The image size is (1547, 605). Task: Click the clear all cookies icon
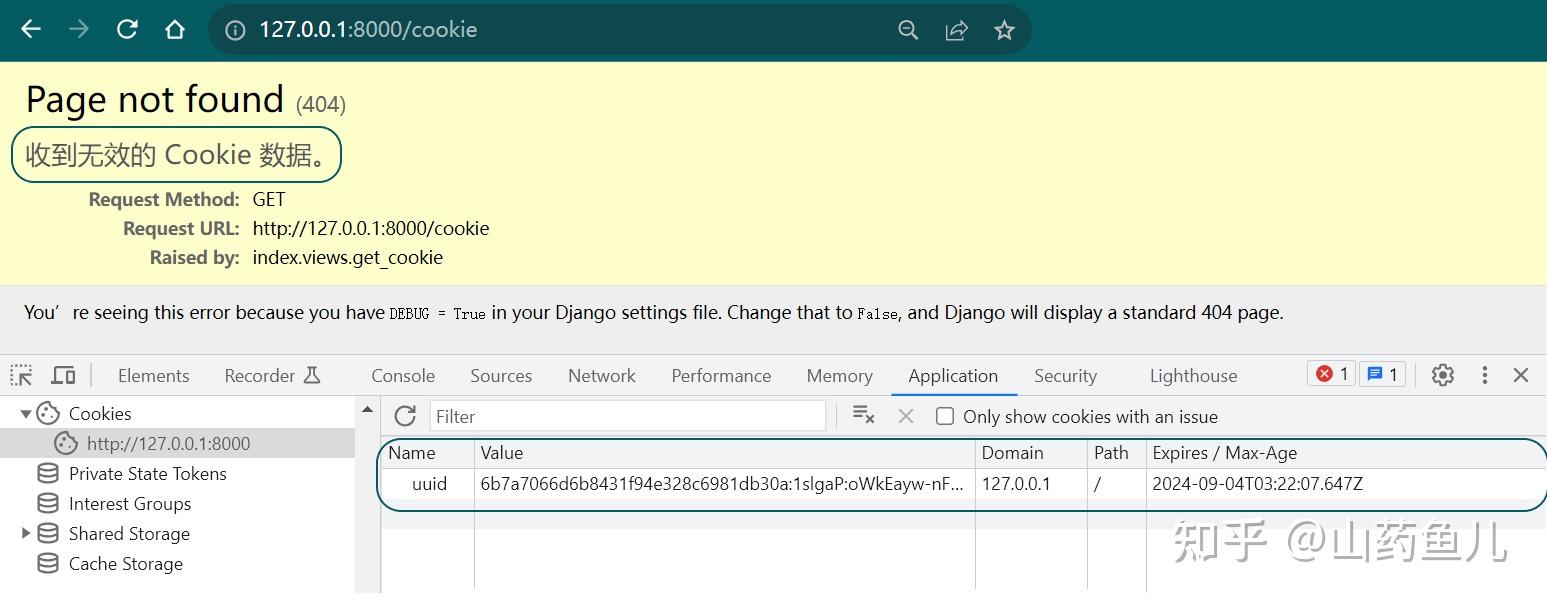862,416
